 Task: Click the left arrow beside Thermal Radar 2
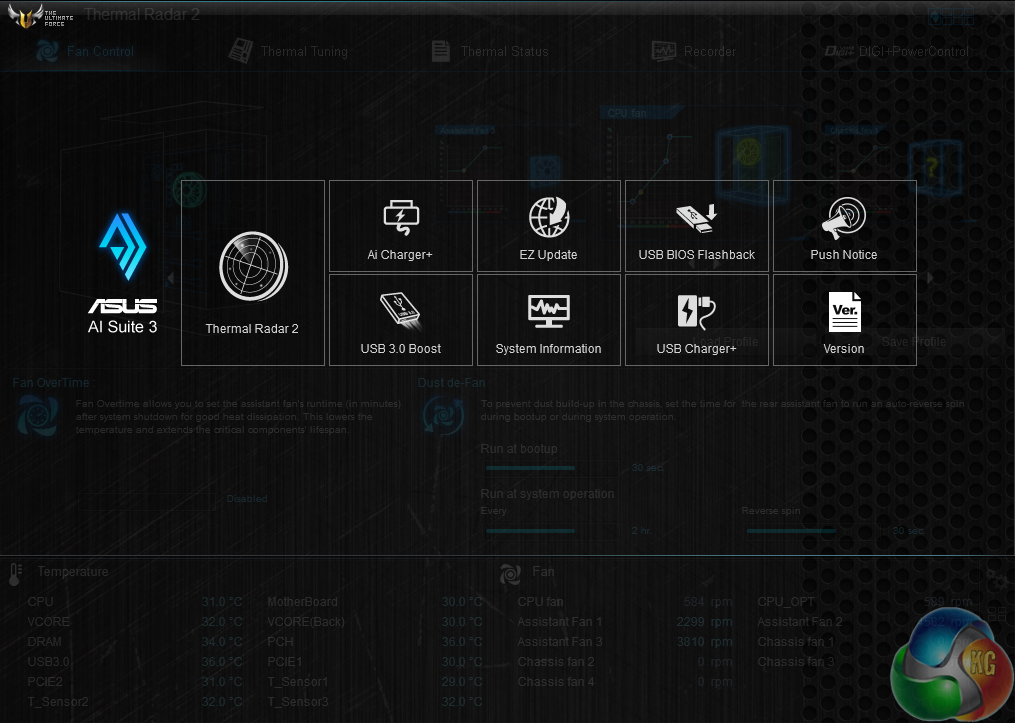pos(170,278)
